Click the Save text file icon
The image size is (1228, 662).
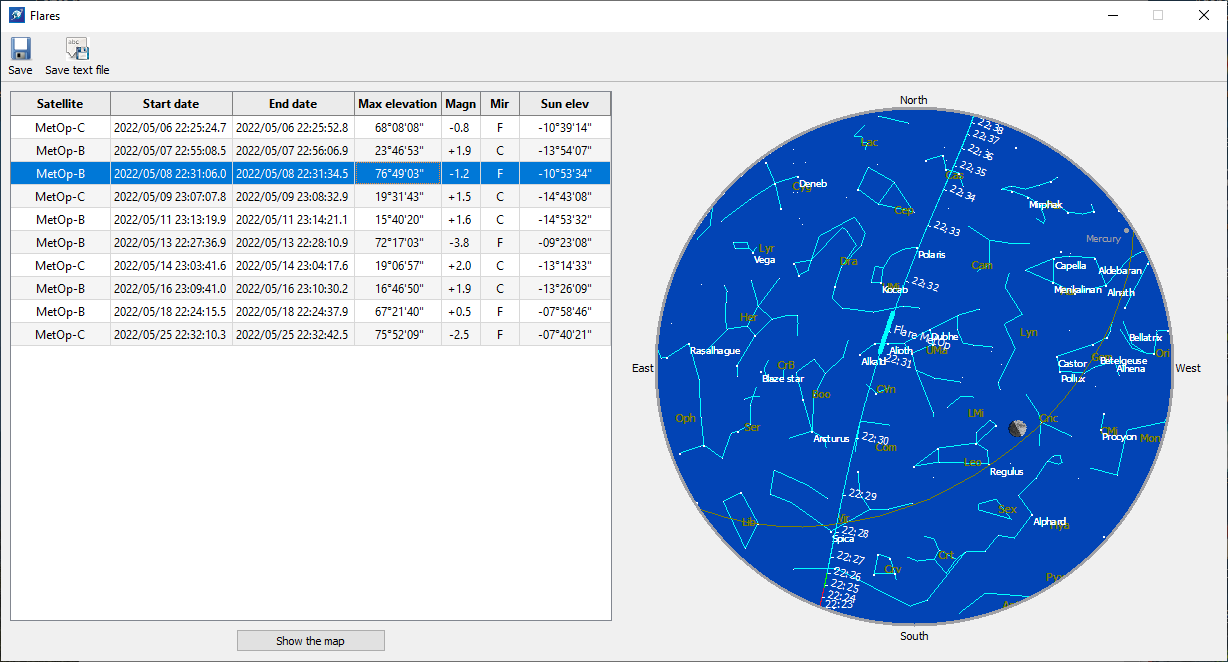click(x=77, y=49)
